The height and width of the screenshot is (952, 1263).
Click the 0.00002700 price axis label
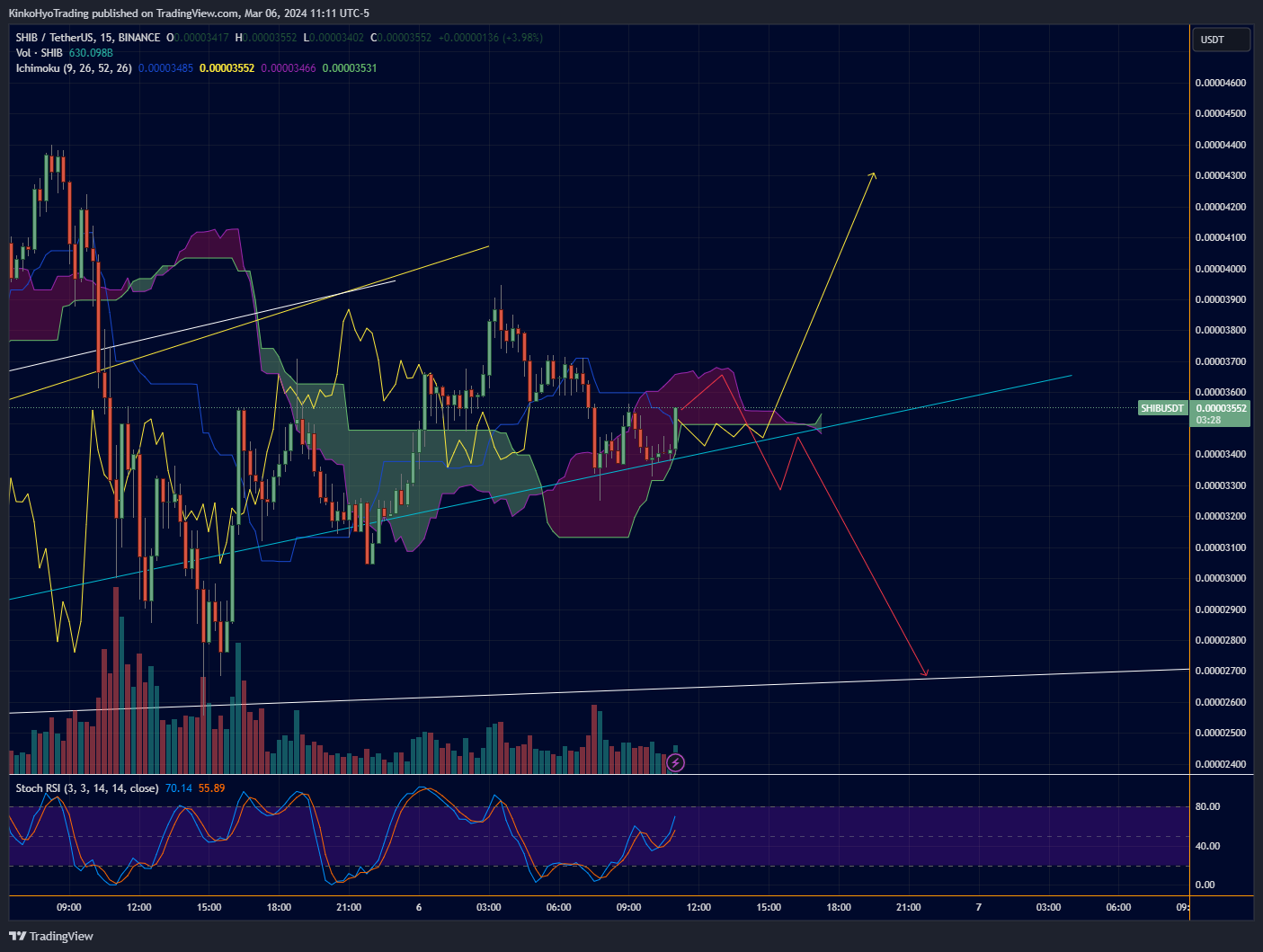pyautogui.click(x=1221, y=671)
